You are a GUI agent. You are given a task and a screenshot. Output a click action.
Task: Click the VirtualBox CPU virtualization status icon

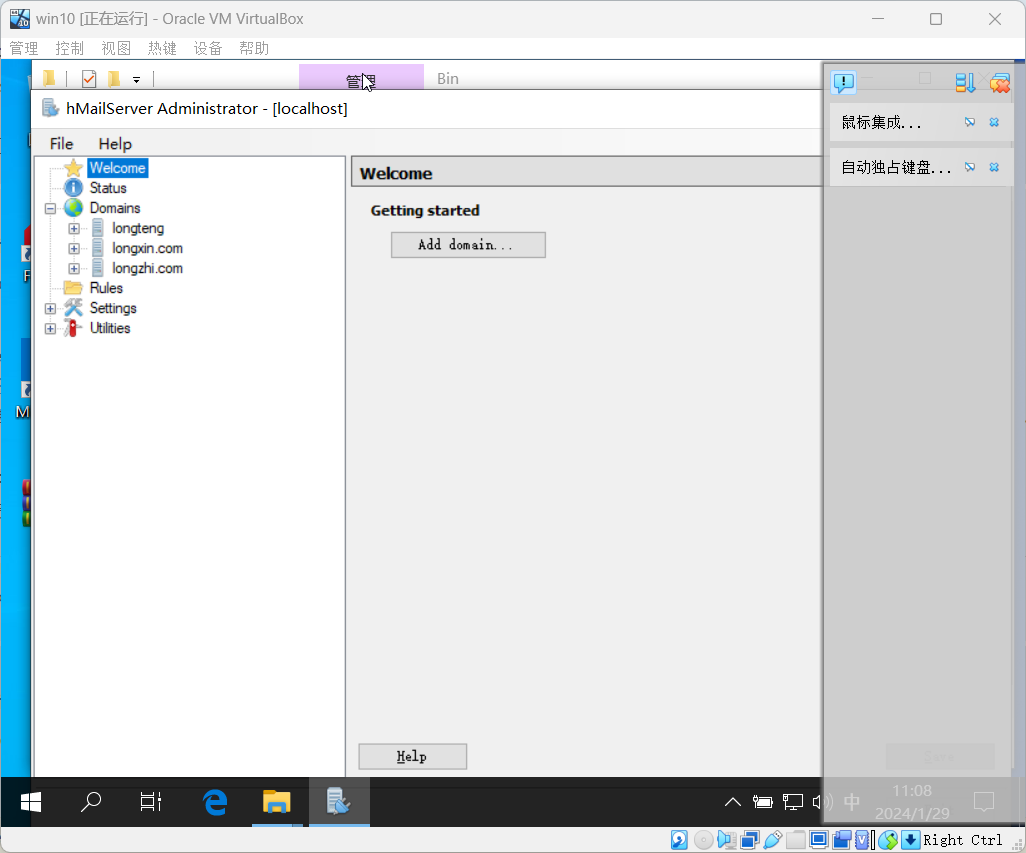pos(862,840)
